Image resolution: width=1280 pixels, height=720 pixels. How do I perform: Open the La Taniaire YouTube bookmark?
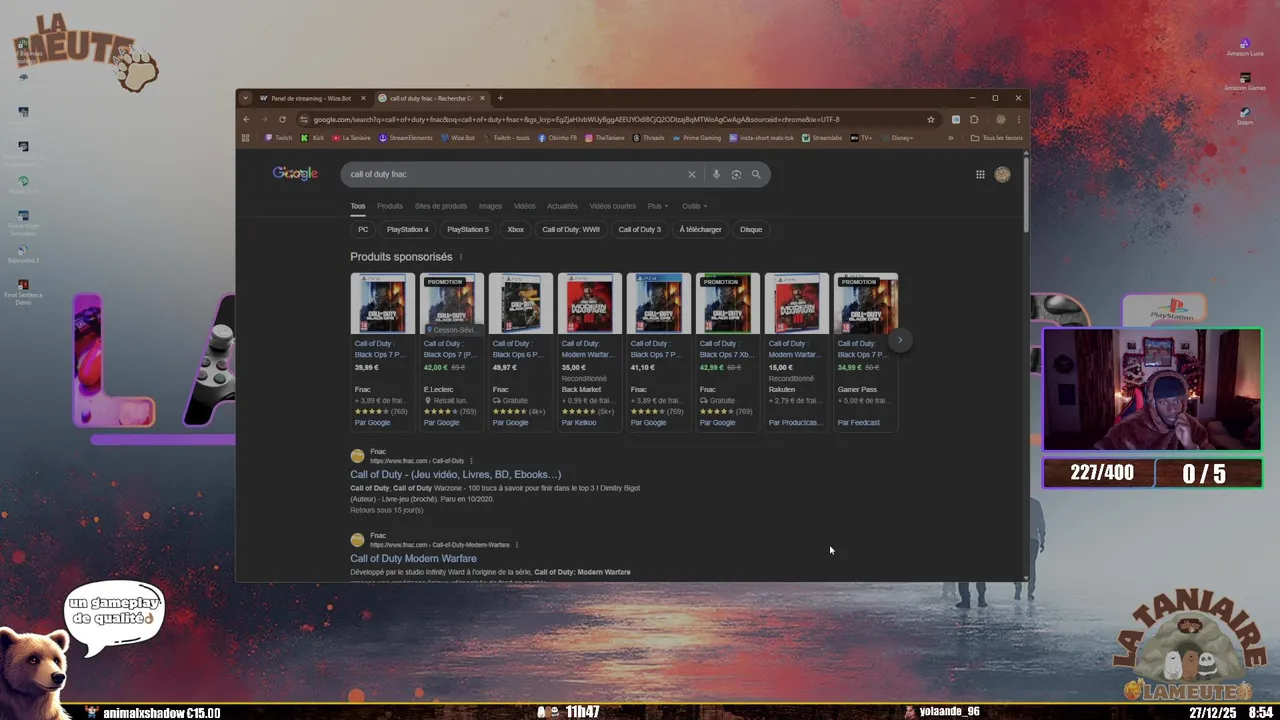click(351, 138)
